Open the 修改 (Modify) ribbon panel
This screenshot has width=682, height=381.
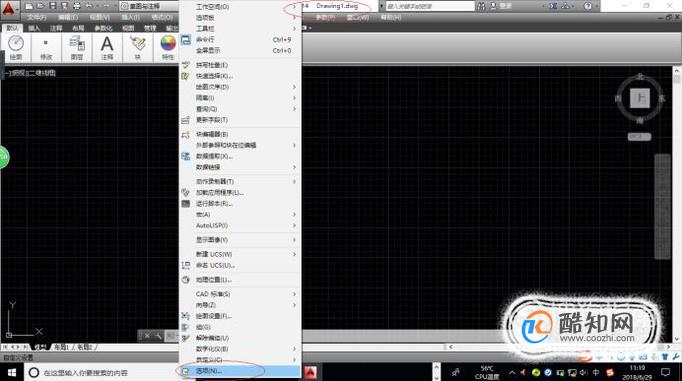46,47
